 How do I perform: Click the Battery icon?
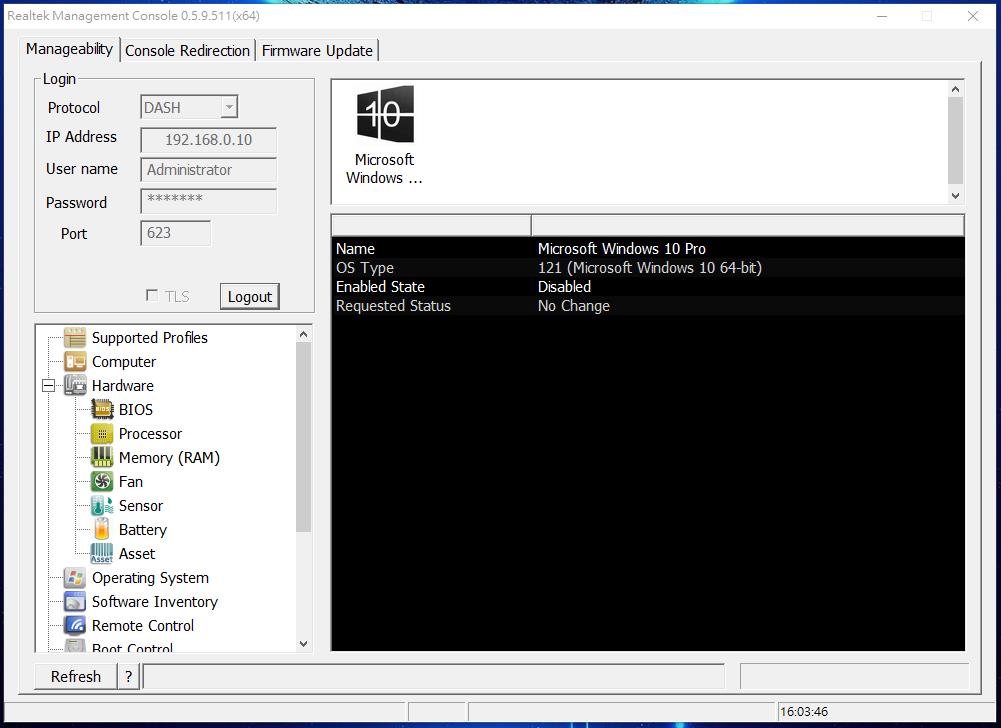102,529
